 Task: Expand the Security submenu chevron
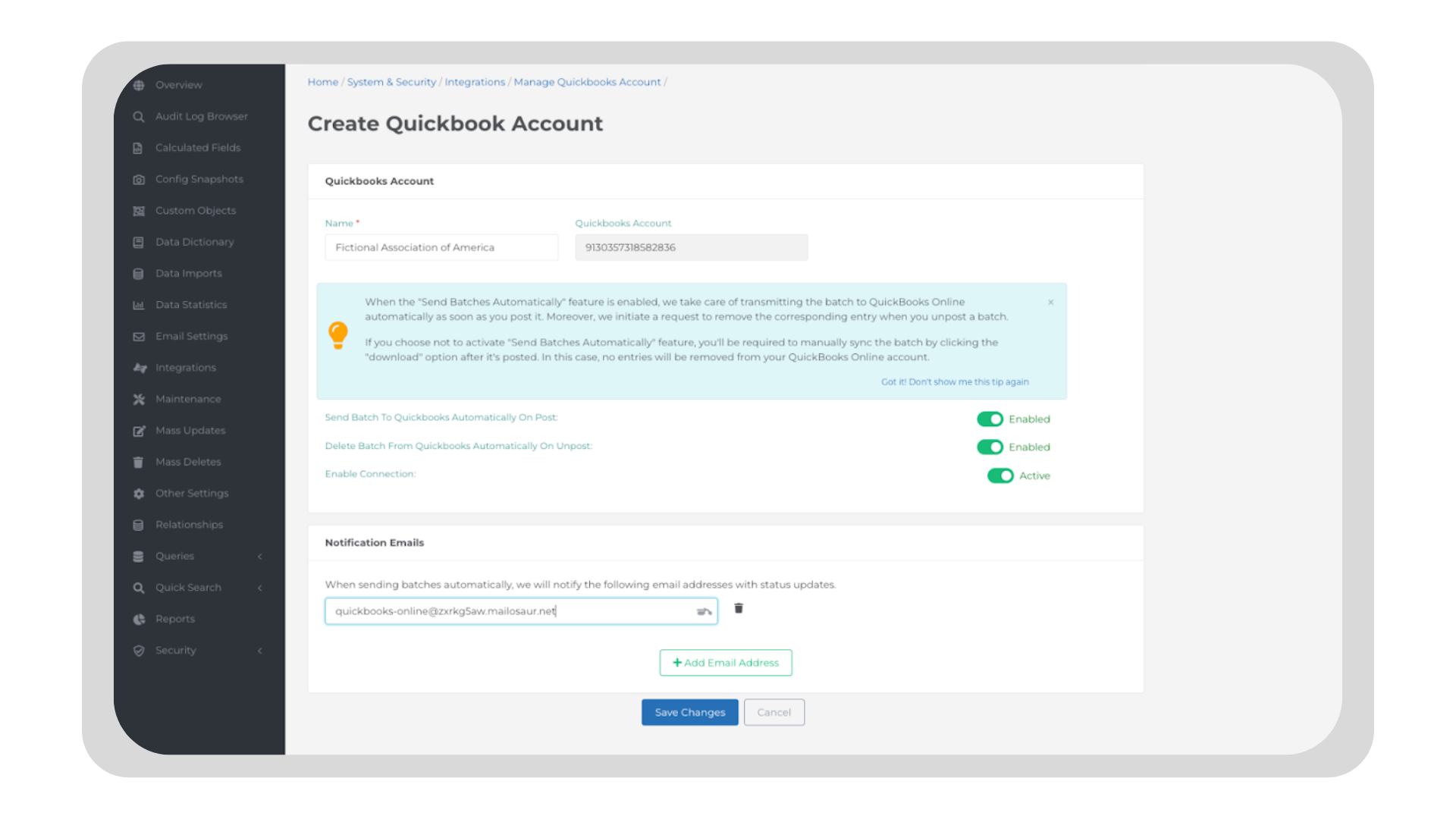click(260, 651)
